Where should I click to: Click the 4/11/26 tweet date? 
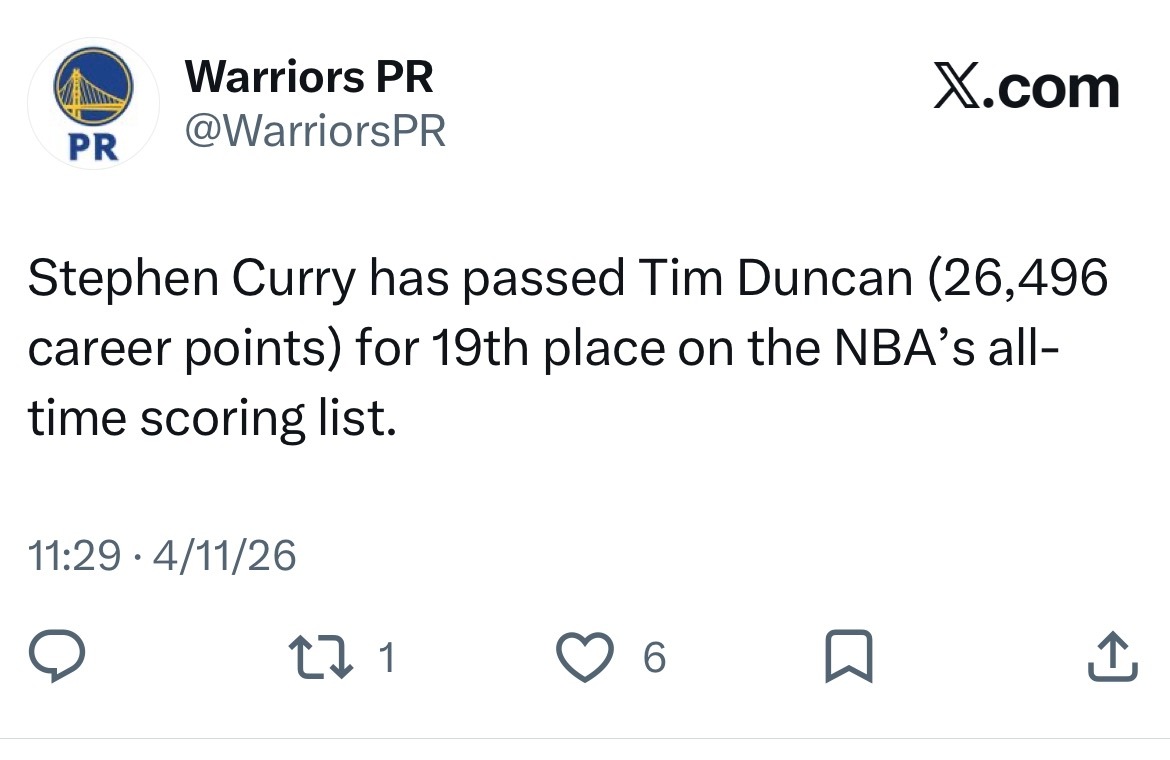click(225, 556)
